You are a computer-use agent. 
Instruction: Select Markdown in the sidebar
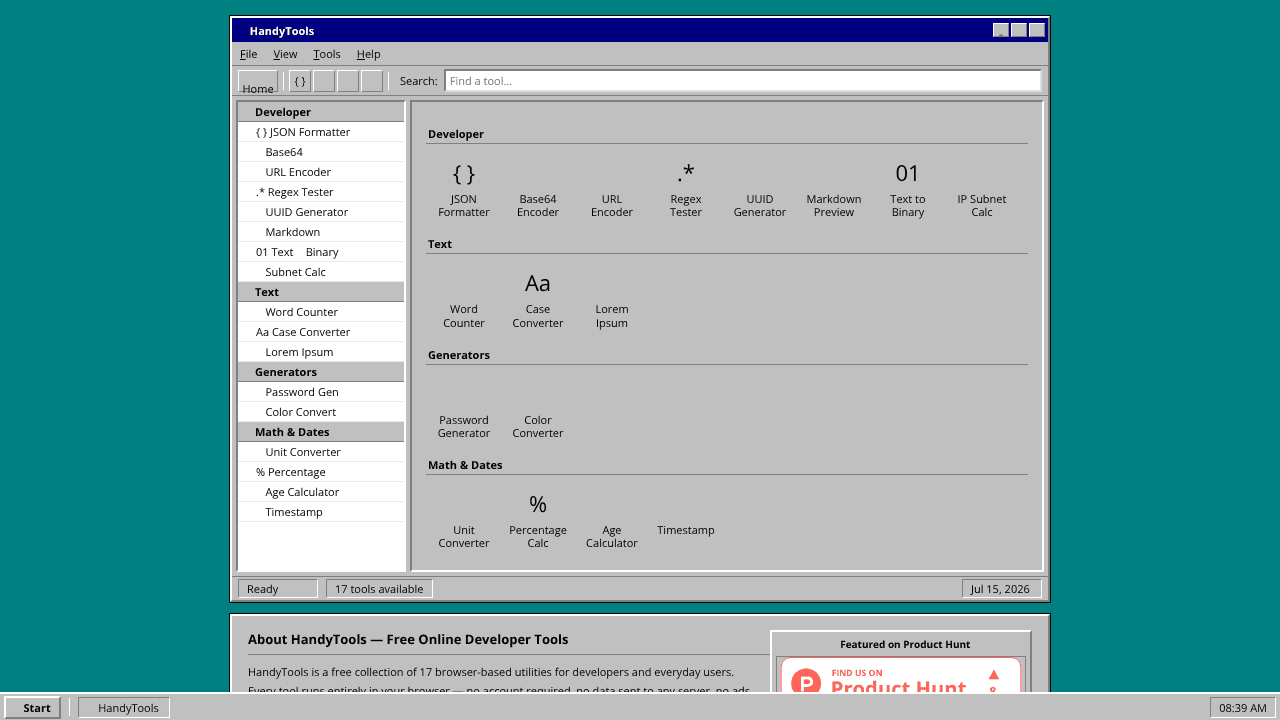[x=321, y=232]
